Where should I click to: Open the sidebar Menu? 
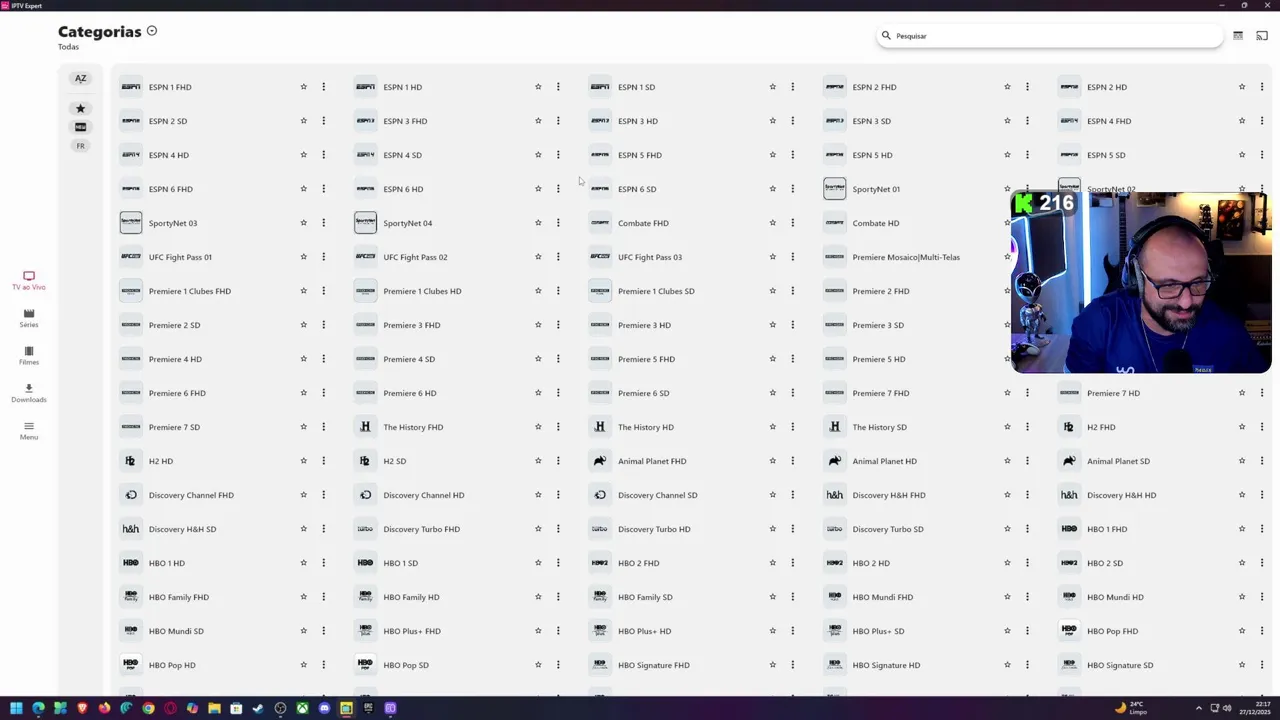[29, 431]
